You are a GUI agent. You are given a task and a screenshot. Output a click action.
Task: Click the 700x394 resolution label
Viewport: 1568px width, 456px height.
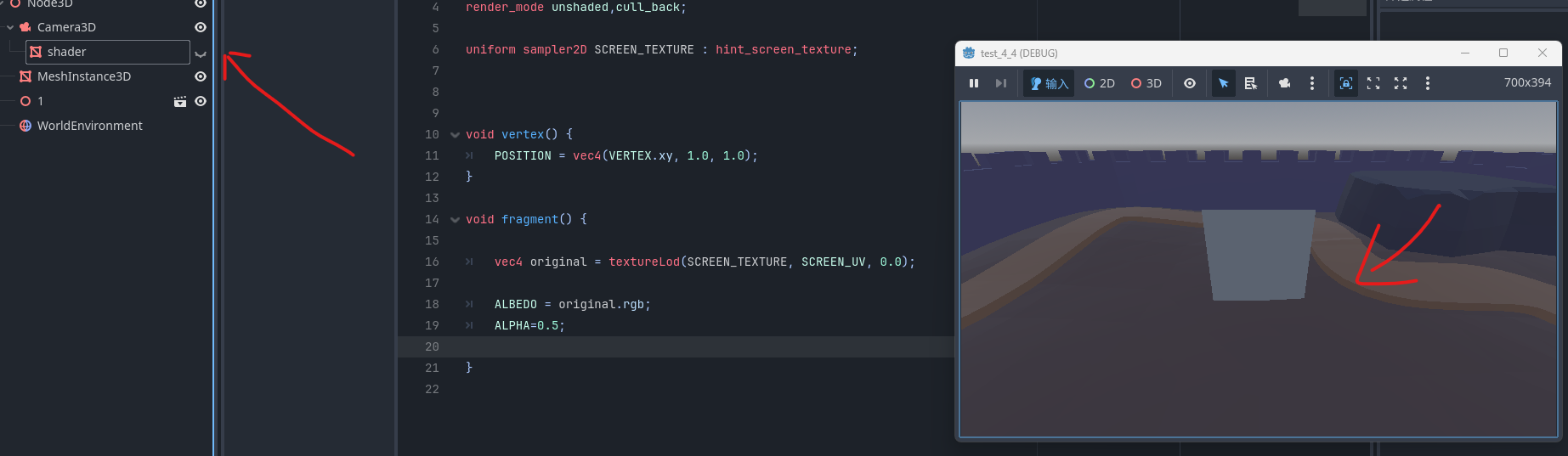tap(1527, 82)
